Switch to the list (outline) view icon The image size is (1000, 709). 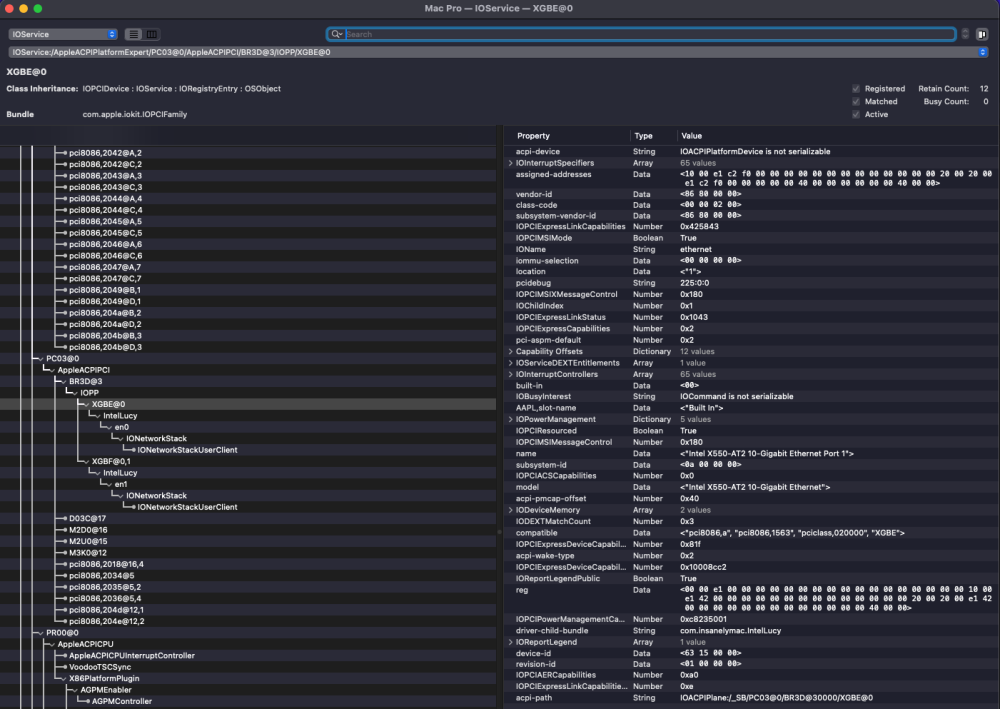[x=133, y=34]
